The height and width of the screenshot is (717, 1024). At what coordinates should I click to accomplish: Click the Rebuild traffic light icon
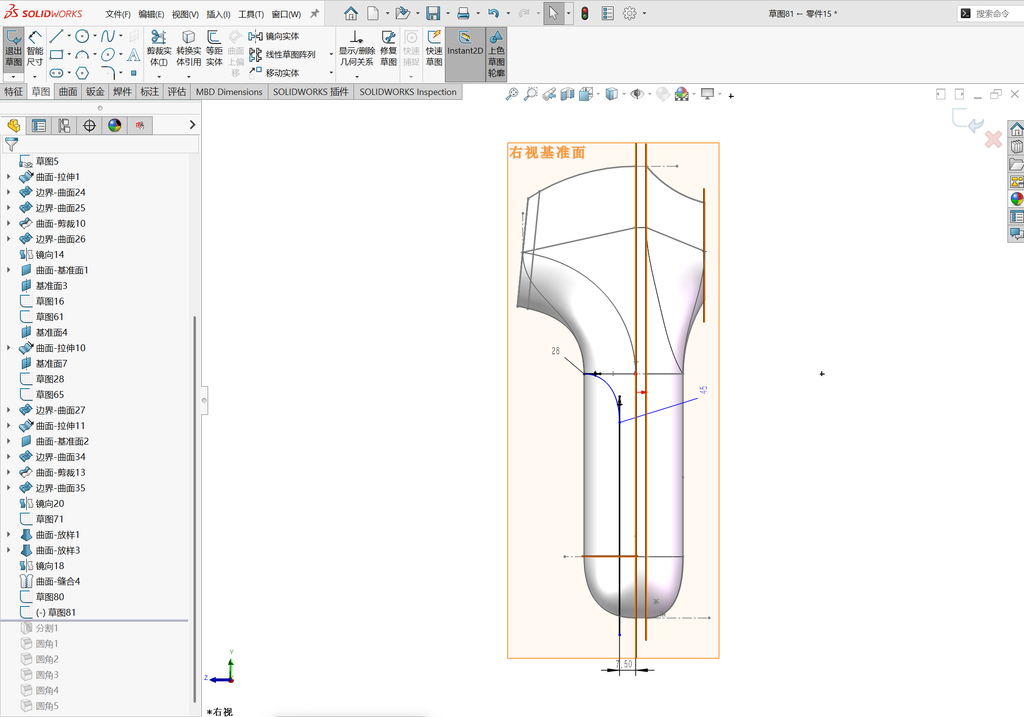(x=585, y=13)
